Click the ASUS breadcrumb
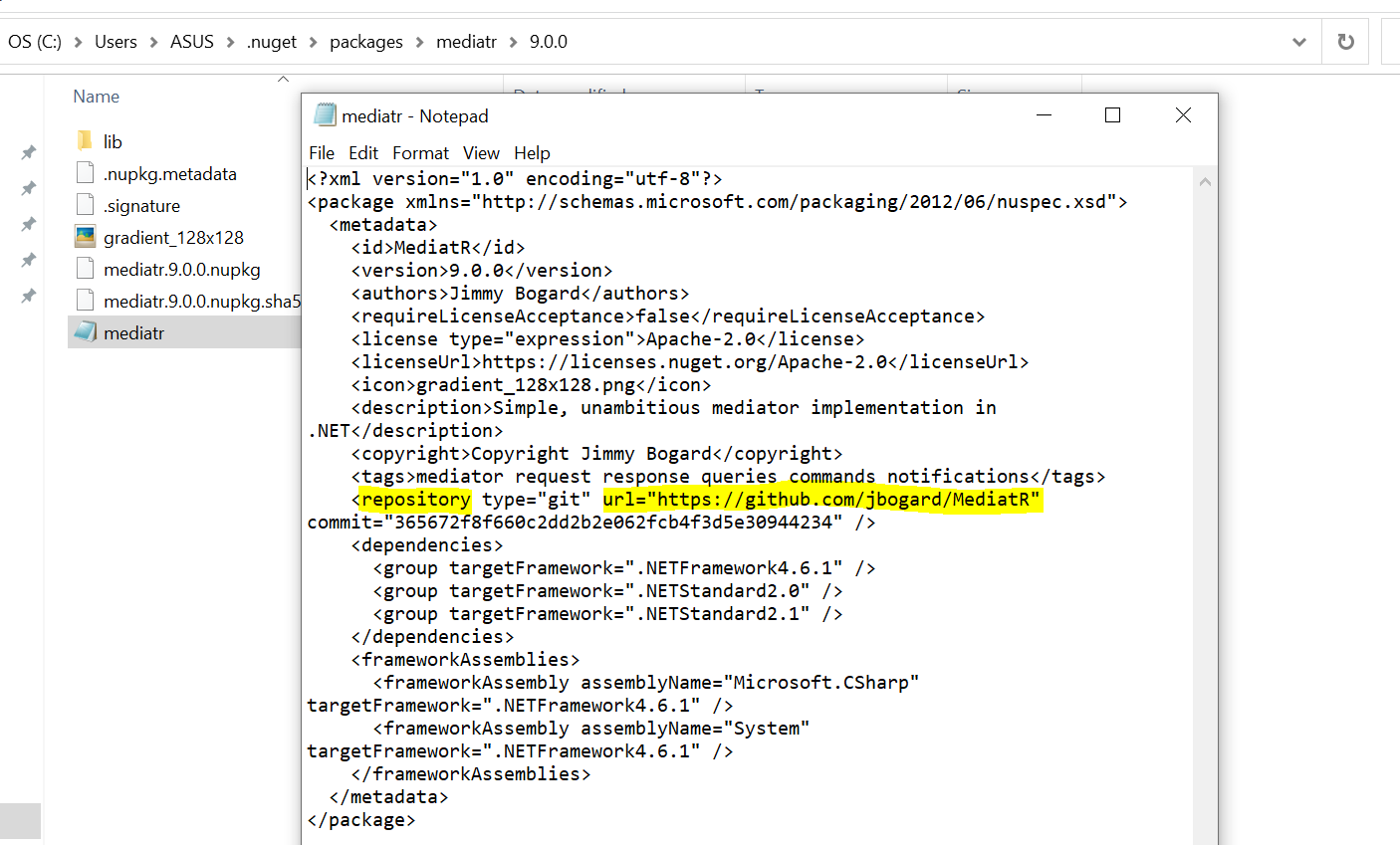The width and height of the screenshot is (1400, 845). click(x=192, y=42)
